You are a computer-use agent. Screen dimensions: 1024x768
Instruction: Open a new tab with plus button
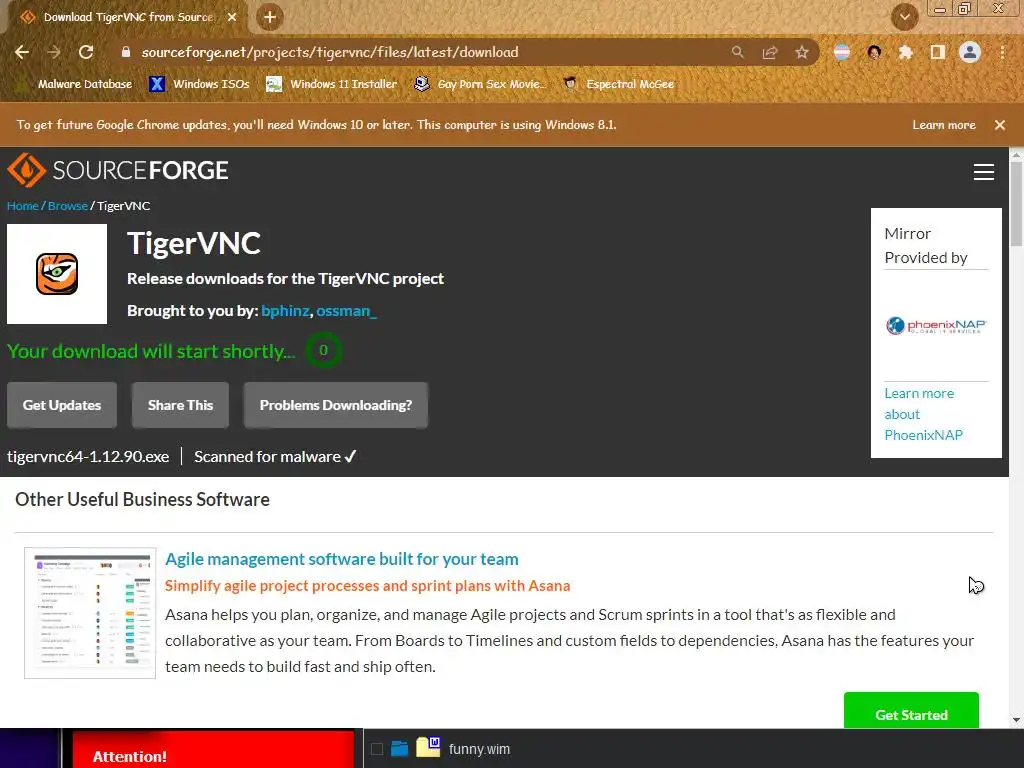click(x=270, y=17)
